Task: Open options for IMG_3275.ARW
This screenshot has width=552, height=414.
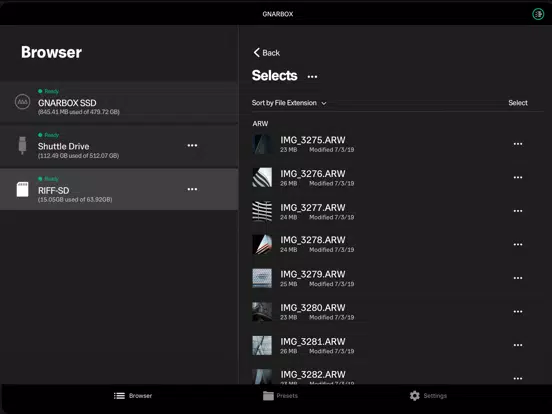Action: click(x=518, y=144)
